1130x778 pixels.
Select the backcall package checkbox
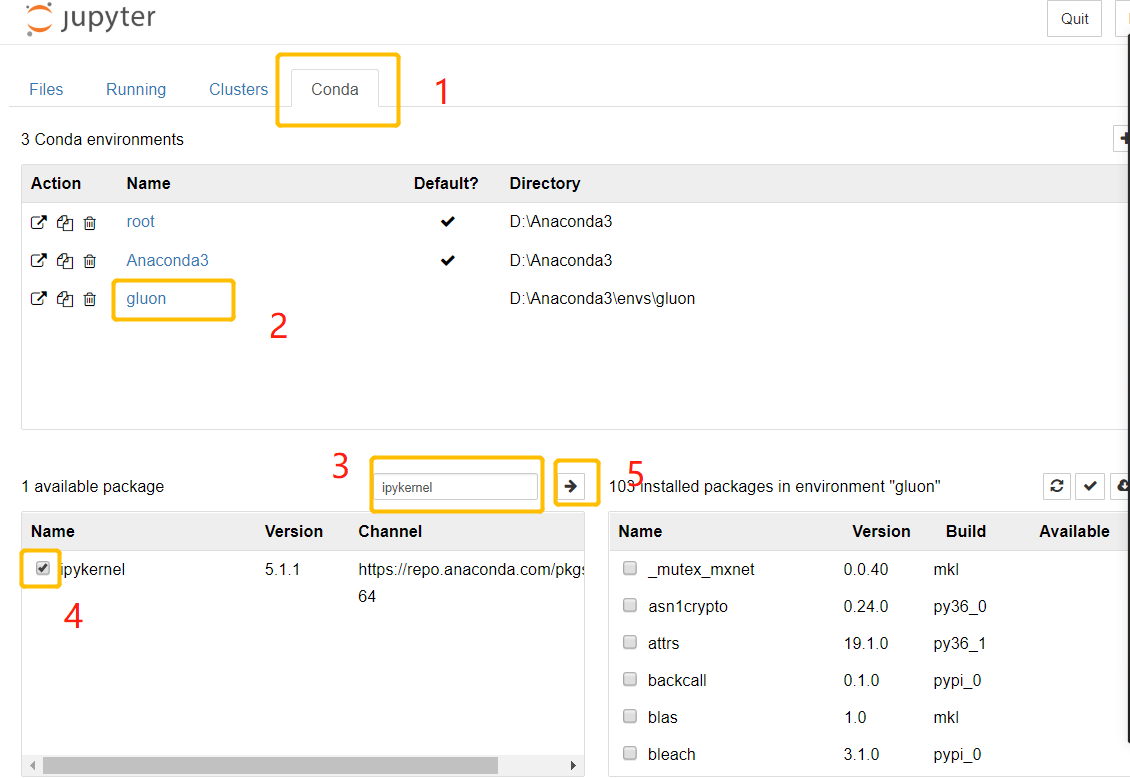pos(630,679)
